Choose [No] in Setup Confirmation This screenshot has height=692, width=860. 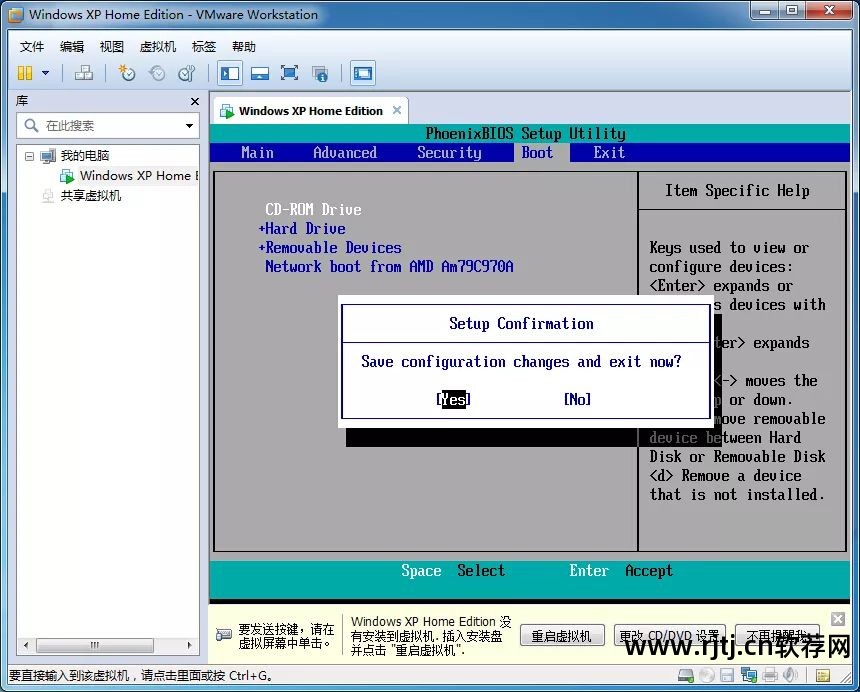tap(578, 399)
